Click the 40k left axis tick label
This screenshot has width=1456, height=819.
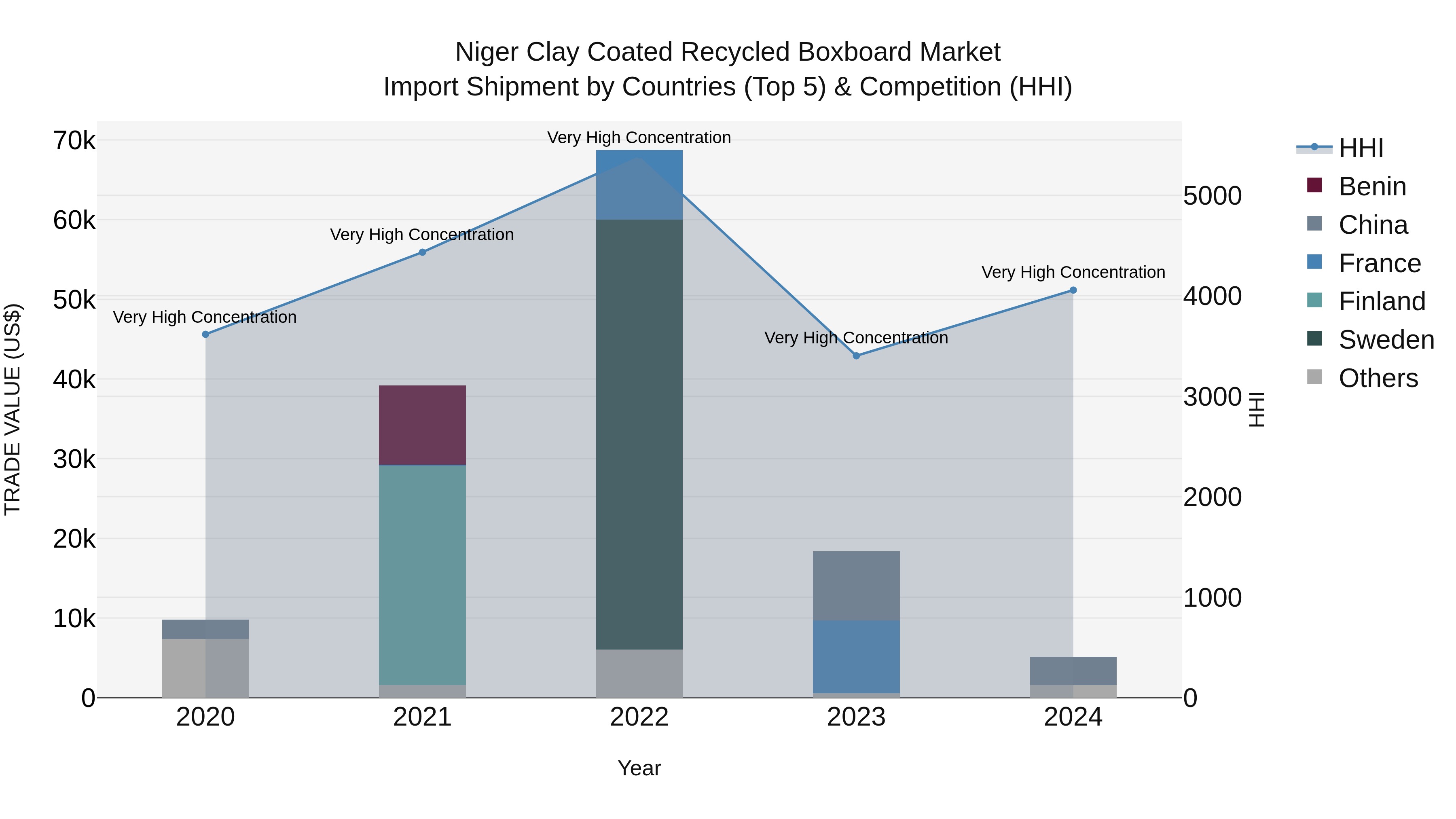(x=74, y=380)
